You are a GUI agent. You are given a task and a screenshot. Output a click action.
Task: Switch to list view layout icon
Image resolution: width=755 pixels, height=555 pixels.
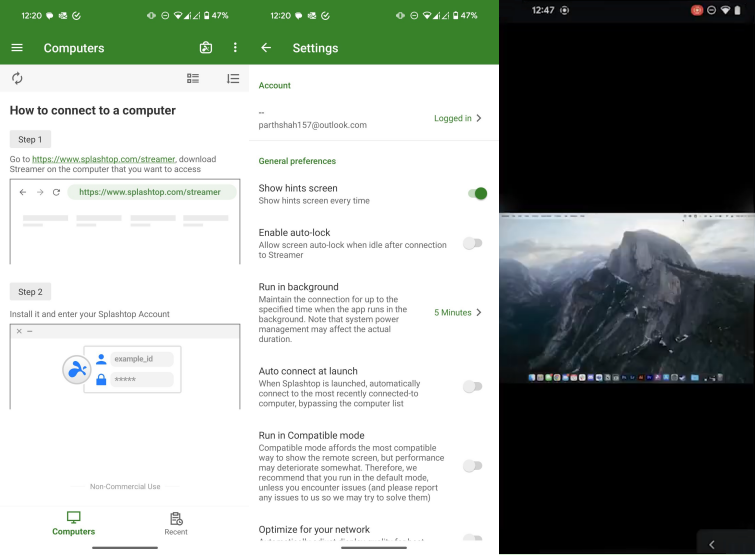pyautogui.click(x=193, y=78)
